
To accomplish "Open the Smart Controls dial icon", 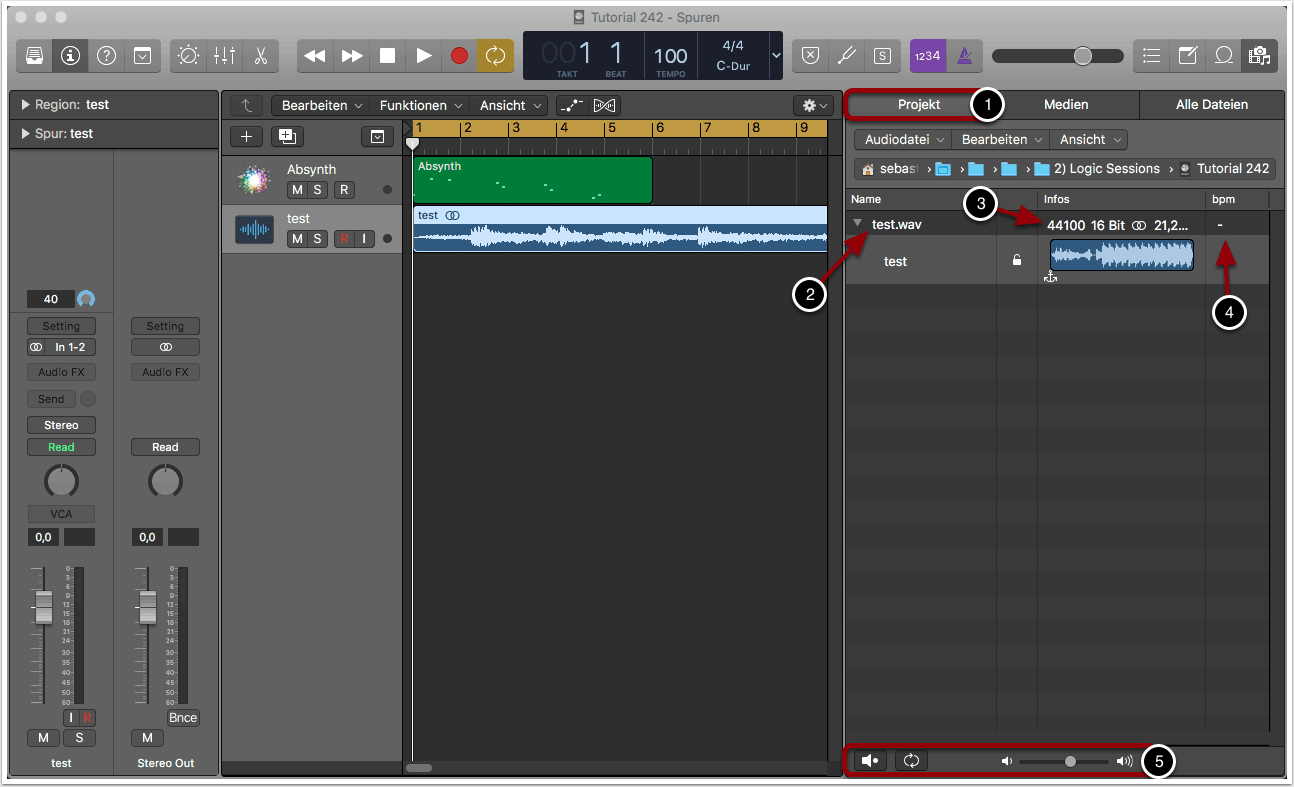I will 188,56.
